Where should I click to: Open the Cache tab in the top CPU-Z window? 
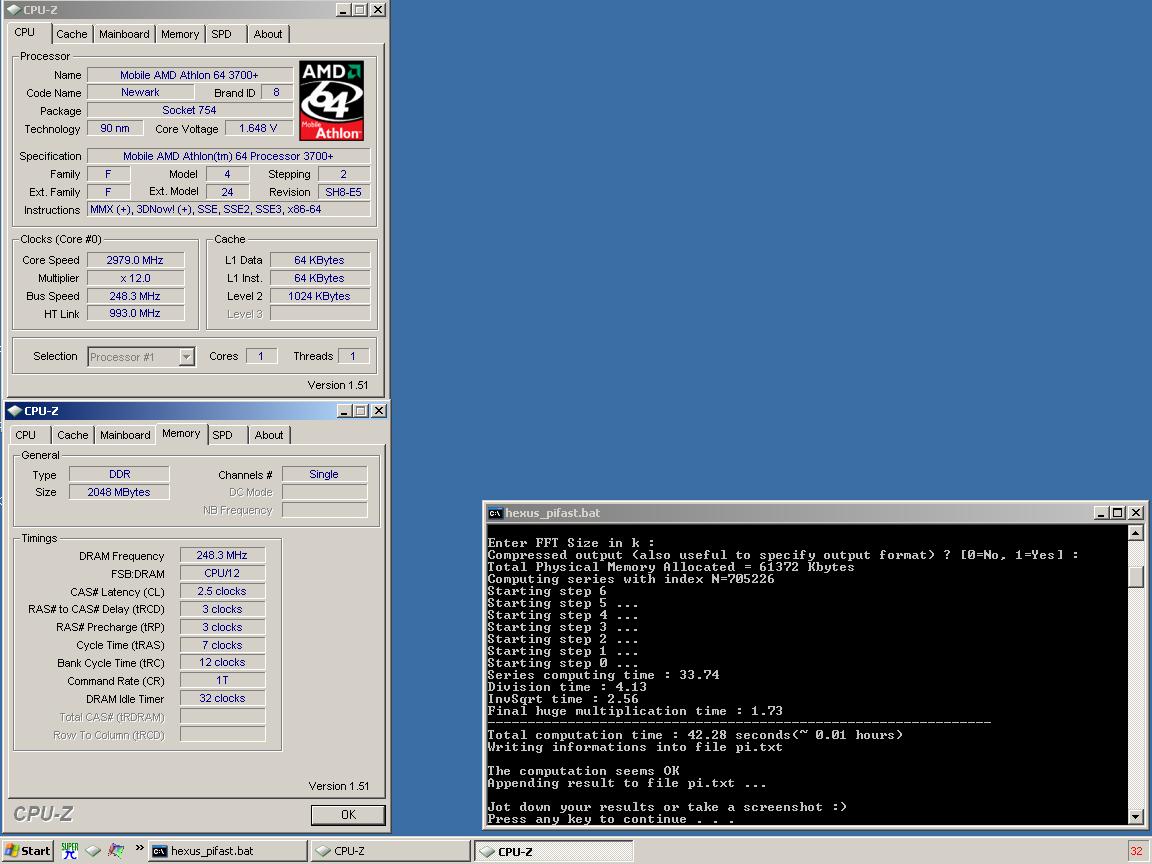[x=71, y=34]
